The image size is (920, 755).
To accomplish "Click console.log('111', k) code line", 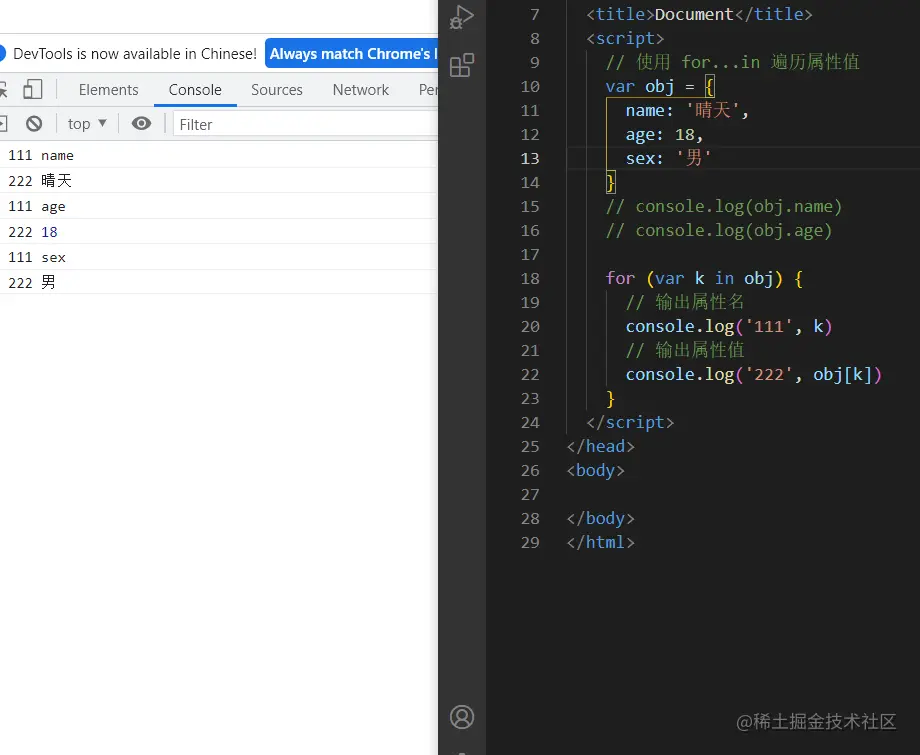I will [x=729, y=326].
